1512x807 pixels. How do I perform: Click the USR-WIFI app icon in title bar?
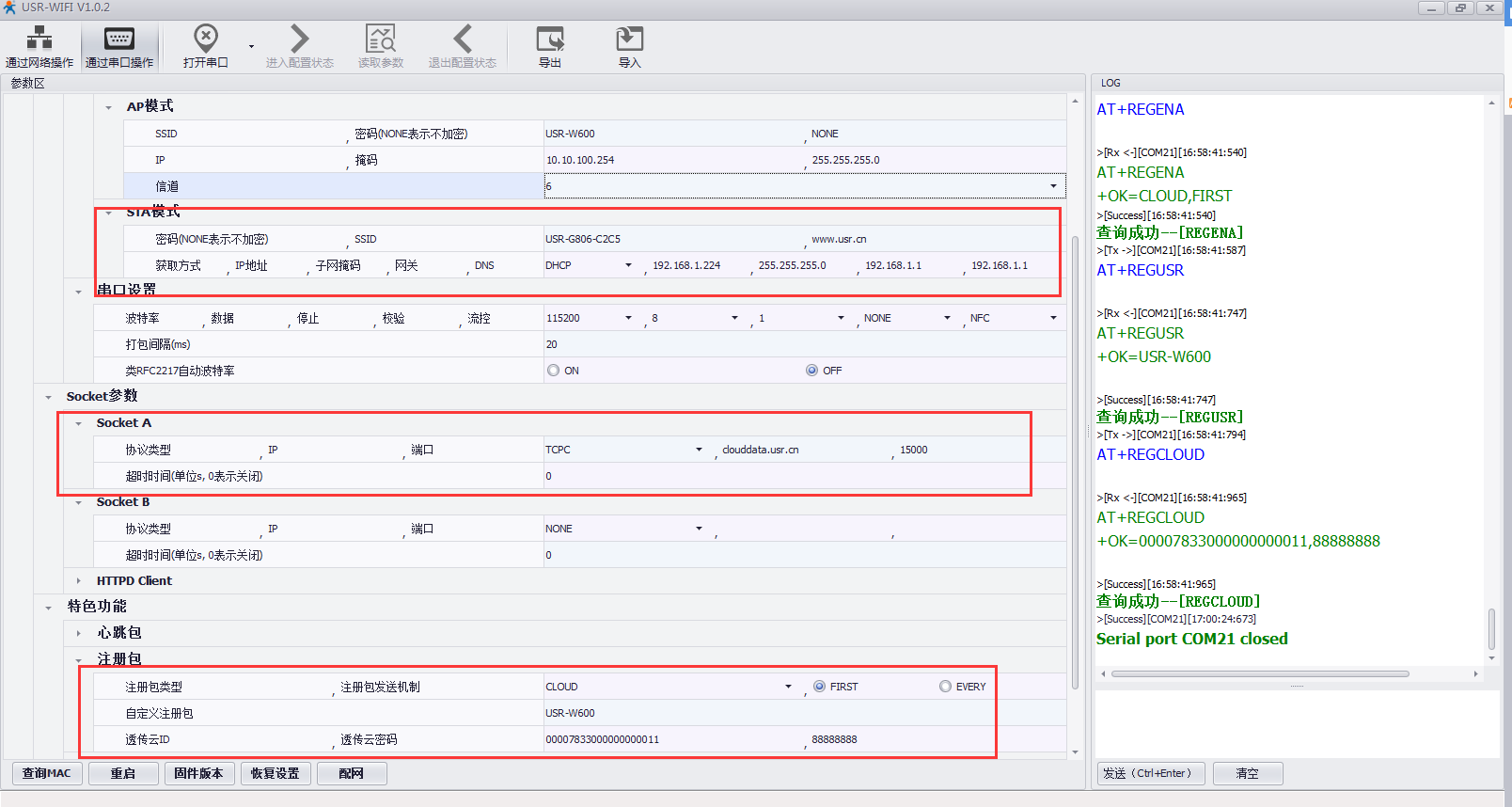pyautogui.click(x=9, y=8)
